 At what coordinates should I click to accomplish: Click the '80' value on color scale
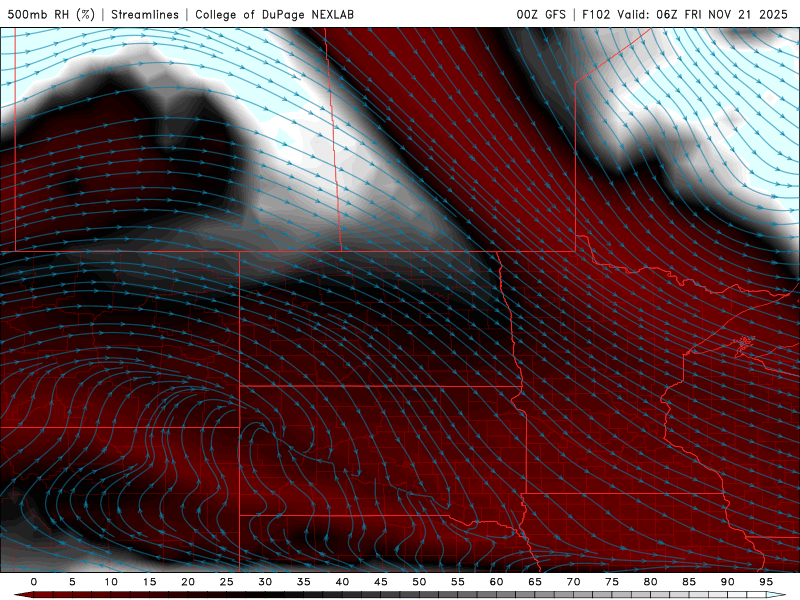[650, 582]
